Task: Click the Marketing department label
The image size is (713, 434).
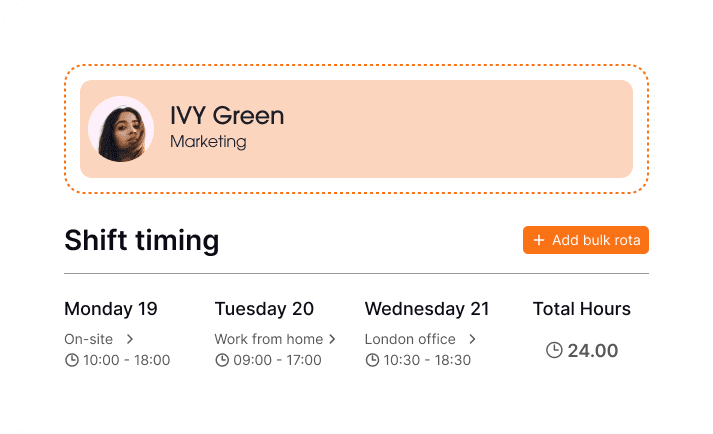Action: [x=208, y=142]
